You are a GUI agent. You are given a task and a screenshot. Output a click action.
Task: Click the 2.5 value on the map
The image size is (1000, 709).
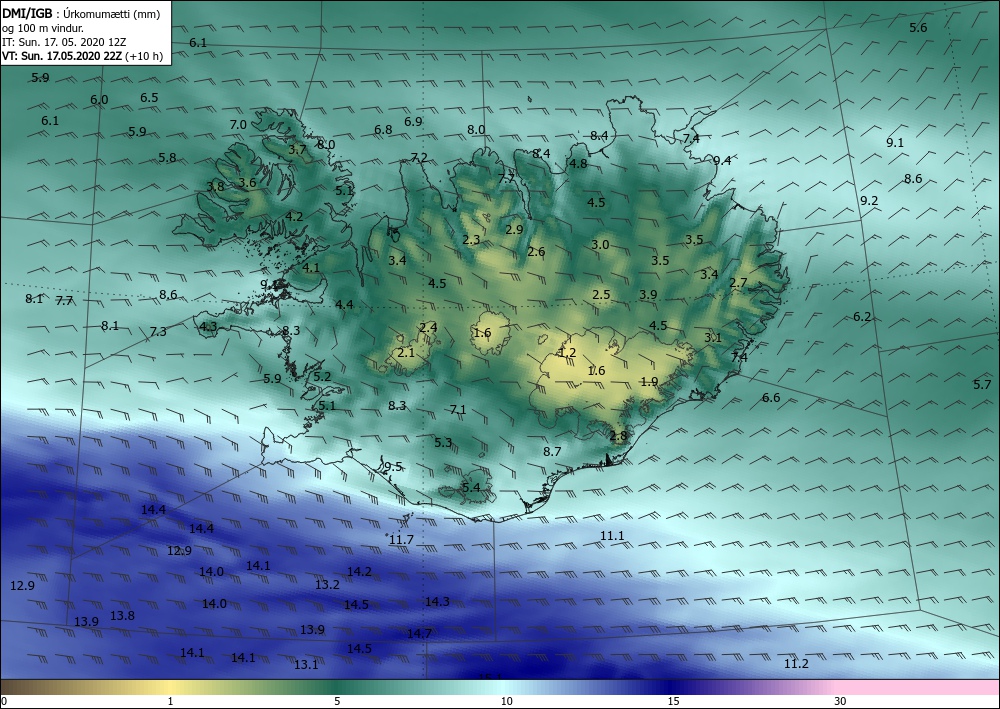[601, 295]
